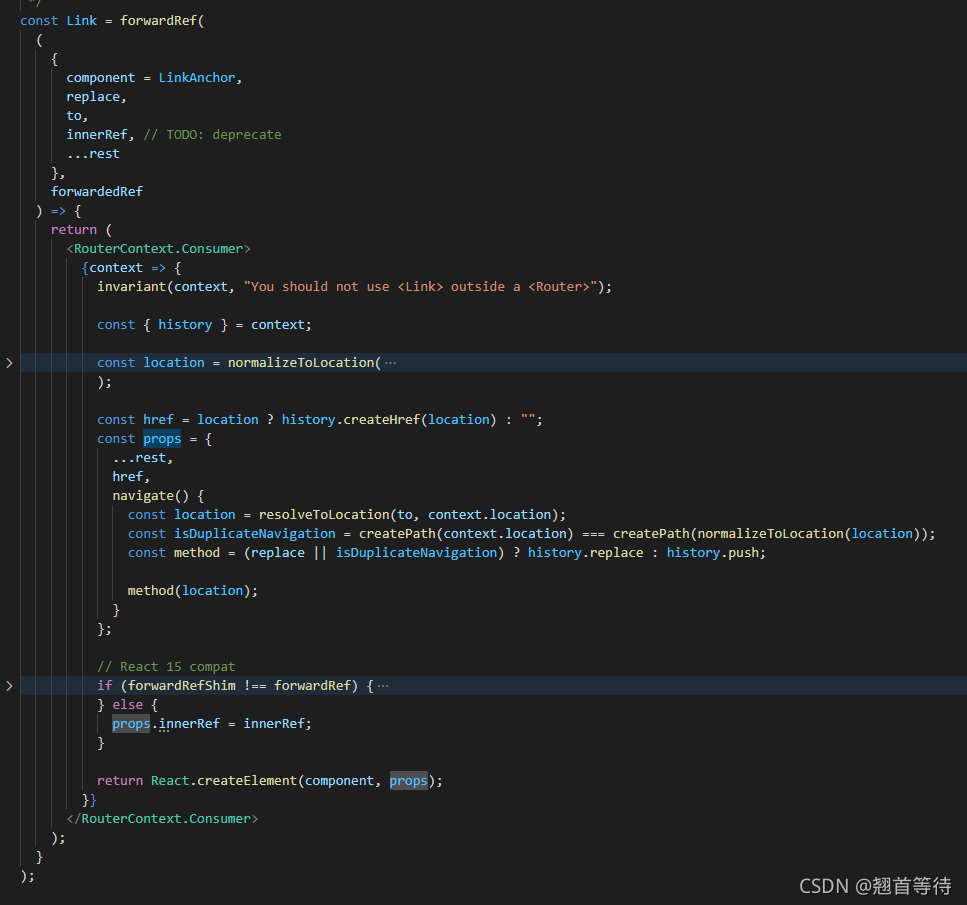
Task: Click 'React.createElement' in return statement
Action: click(x=224, y=780)
